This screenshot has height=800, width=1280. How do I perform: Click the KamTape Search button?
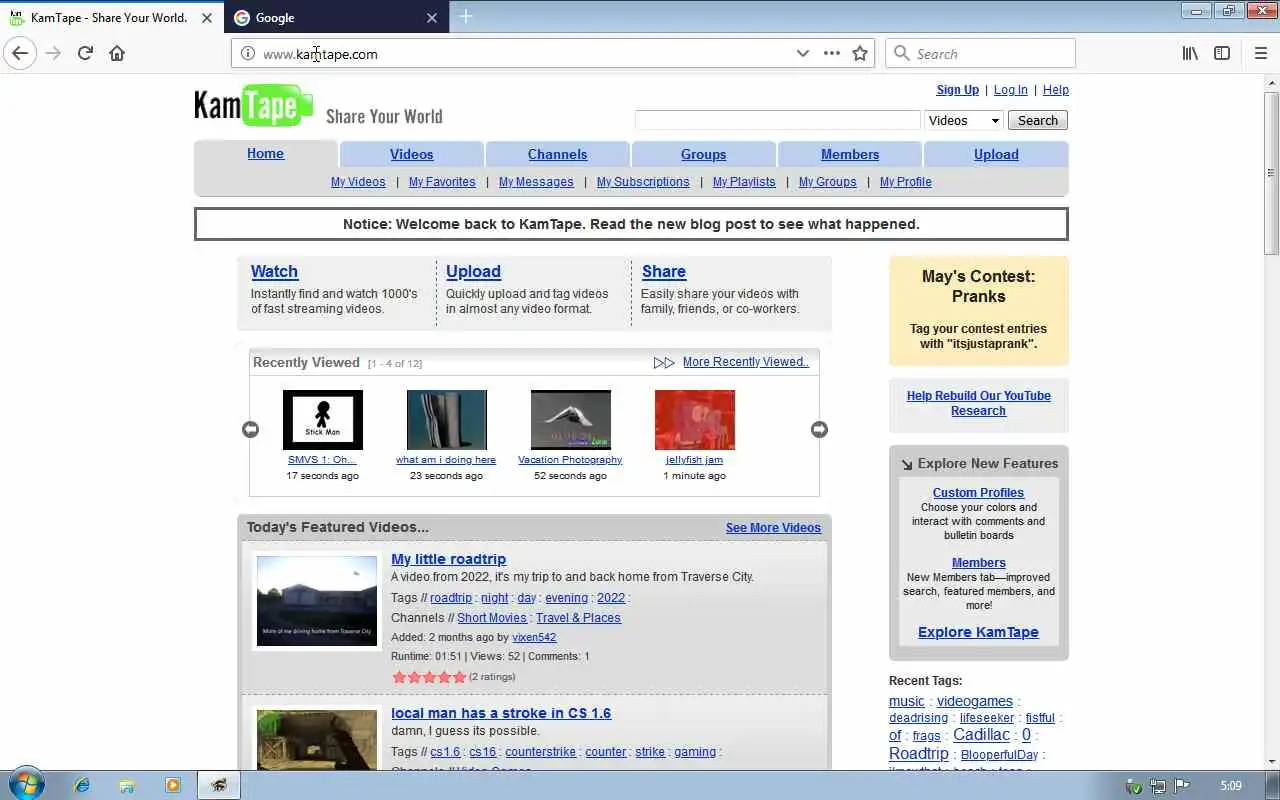pyautogui.click(x=1038, y=120)
